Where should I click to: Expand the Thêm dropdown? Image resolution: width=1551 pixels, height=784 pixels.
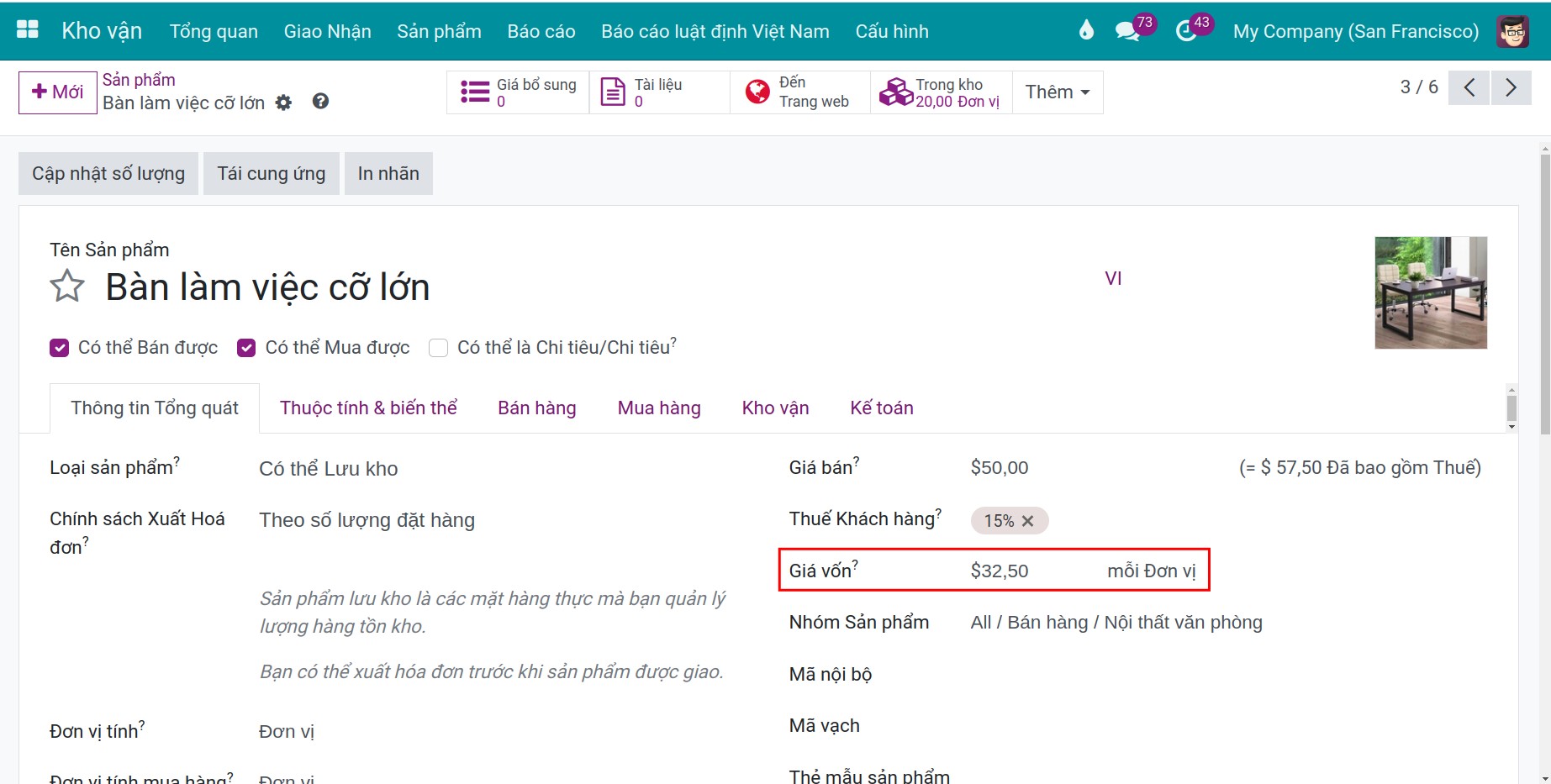1058,92
